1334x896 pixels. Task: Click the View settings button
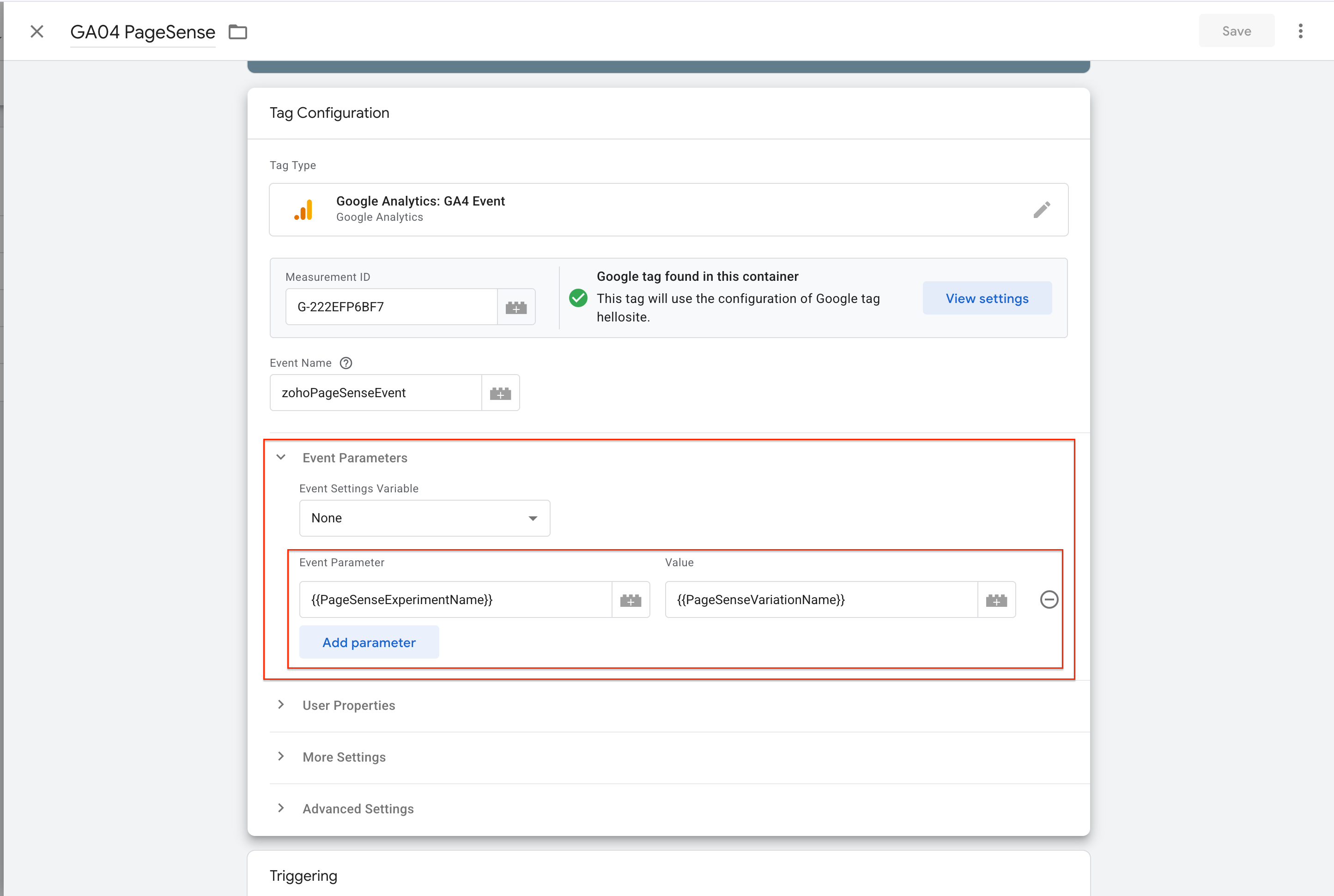tap(987, 298)
